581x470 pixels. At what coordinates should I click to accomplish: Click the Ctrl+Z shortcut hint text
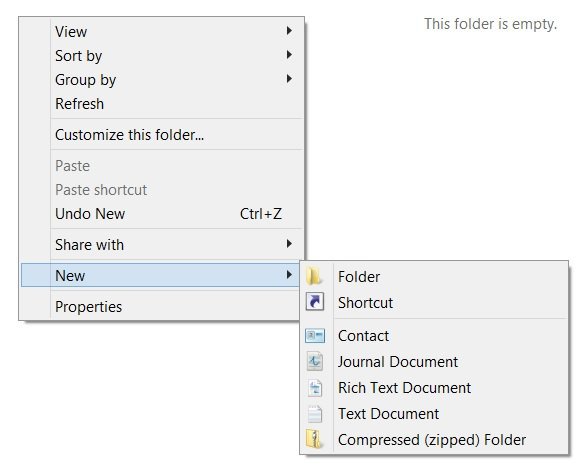[261, 214]
